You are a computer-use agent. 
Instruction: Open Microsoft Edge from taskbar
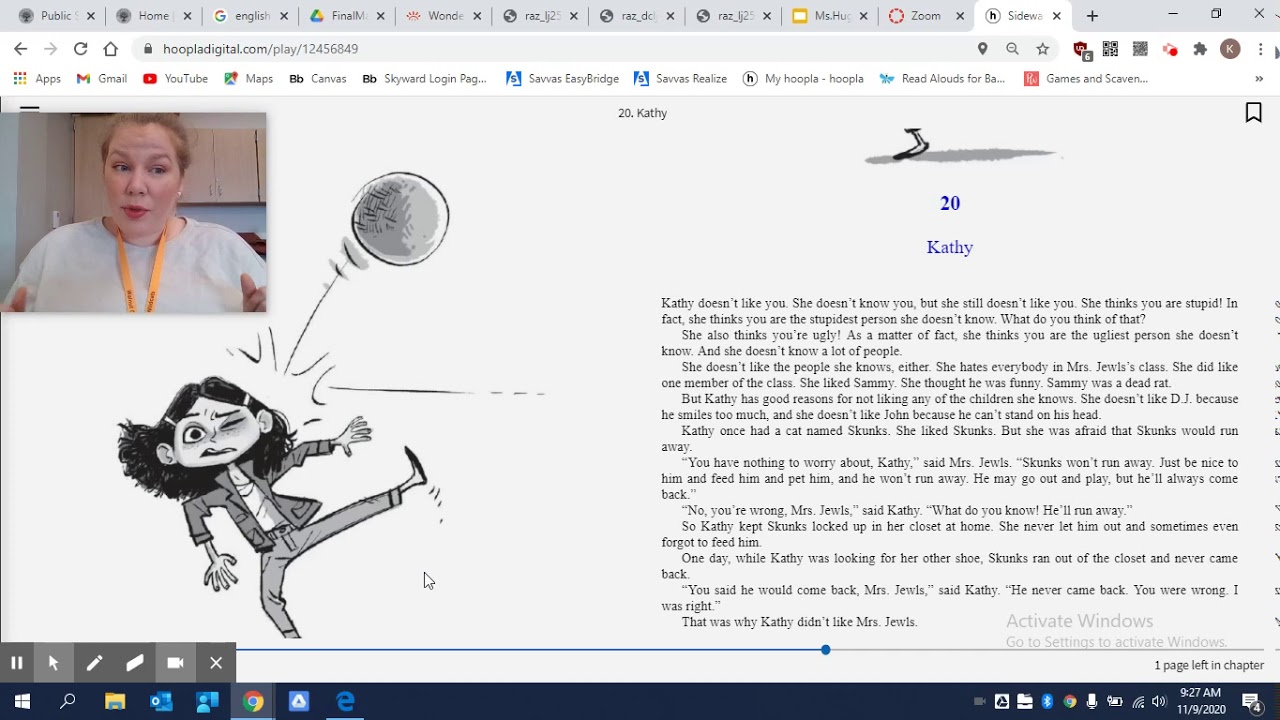(345, 702)
